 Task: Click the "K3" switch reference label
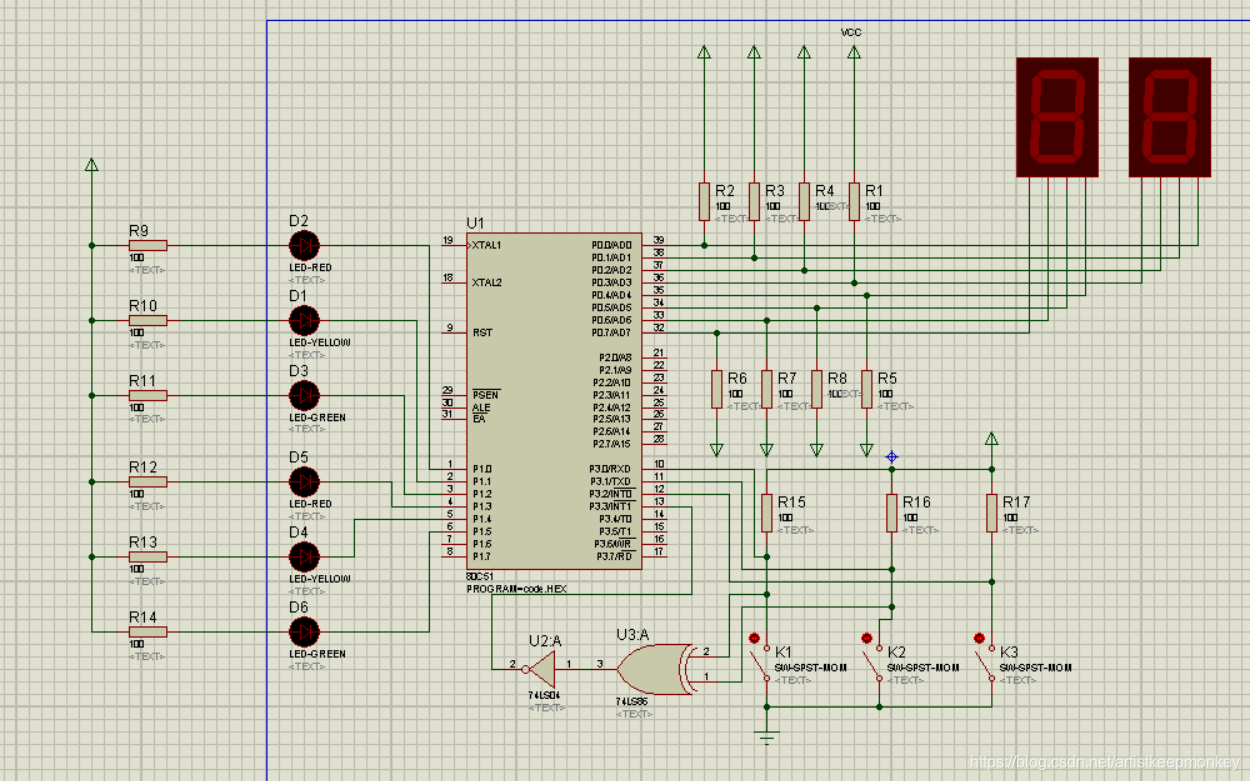tap(1009, 651)
